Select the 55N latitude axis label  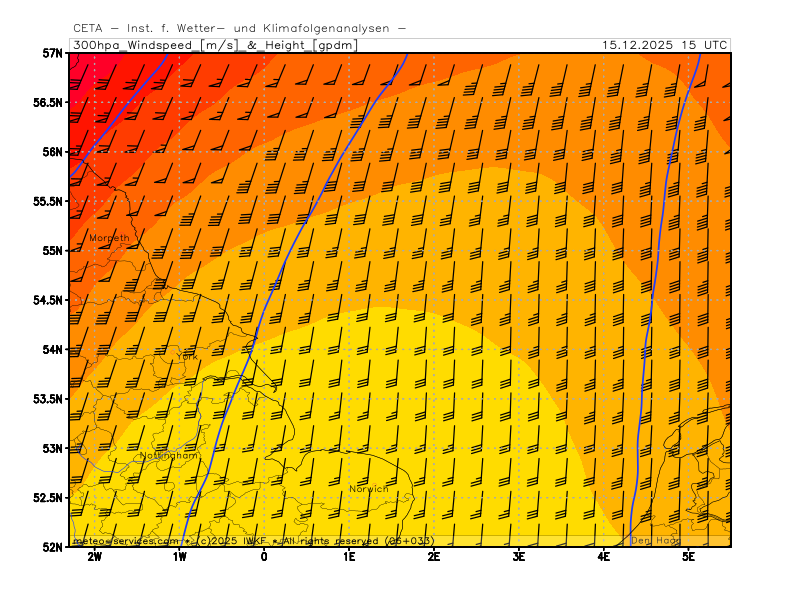(52, 250)
